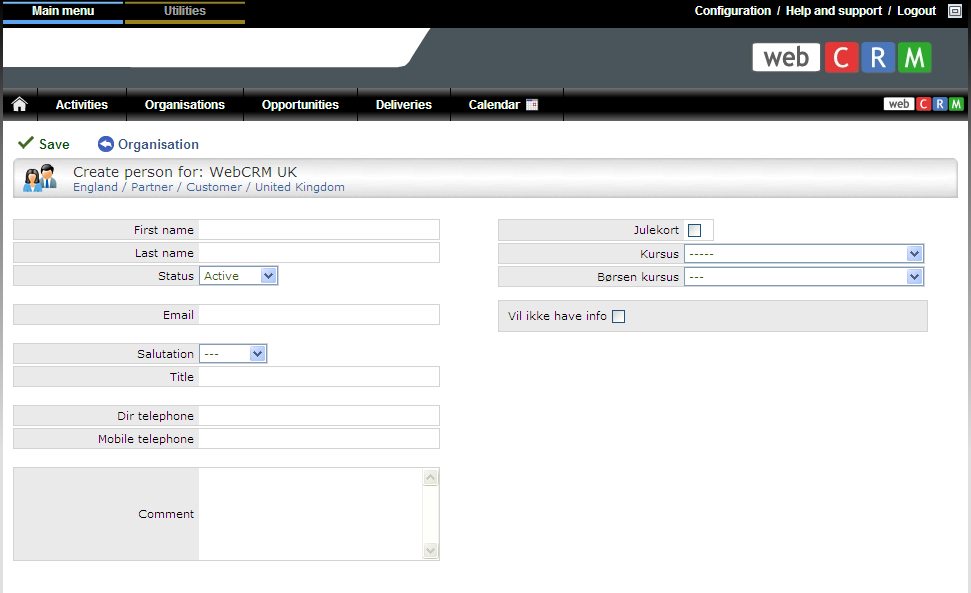Click the green Save checkmark icon

tap(25, 143)
